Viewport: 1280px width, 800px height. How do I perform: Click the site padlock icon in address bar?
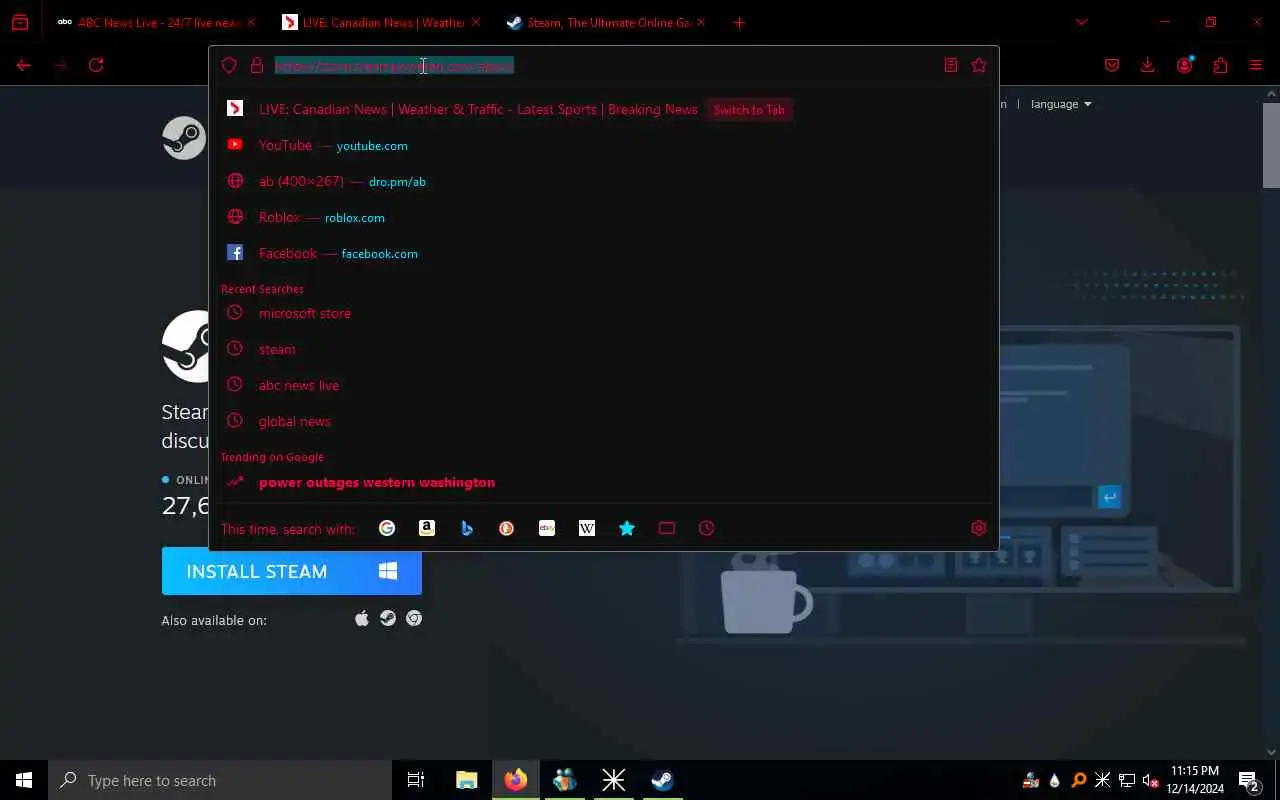pyautogui.click(x=257, y=65)
